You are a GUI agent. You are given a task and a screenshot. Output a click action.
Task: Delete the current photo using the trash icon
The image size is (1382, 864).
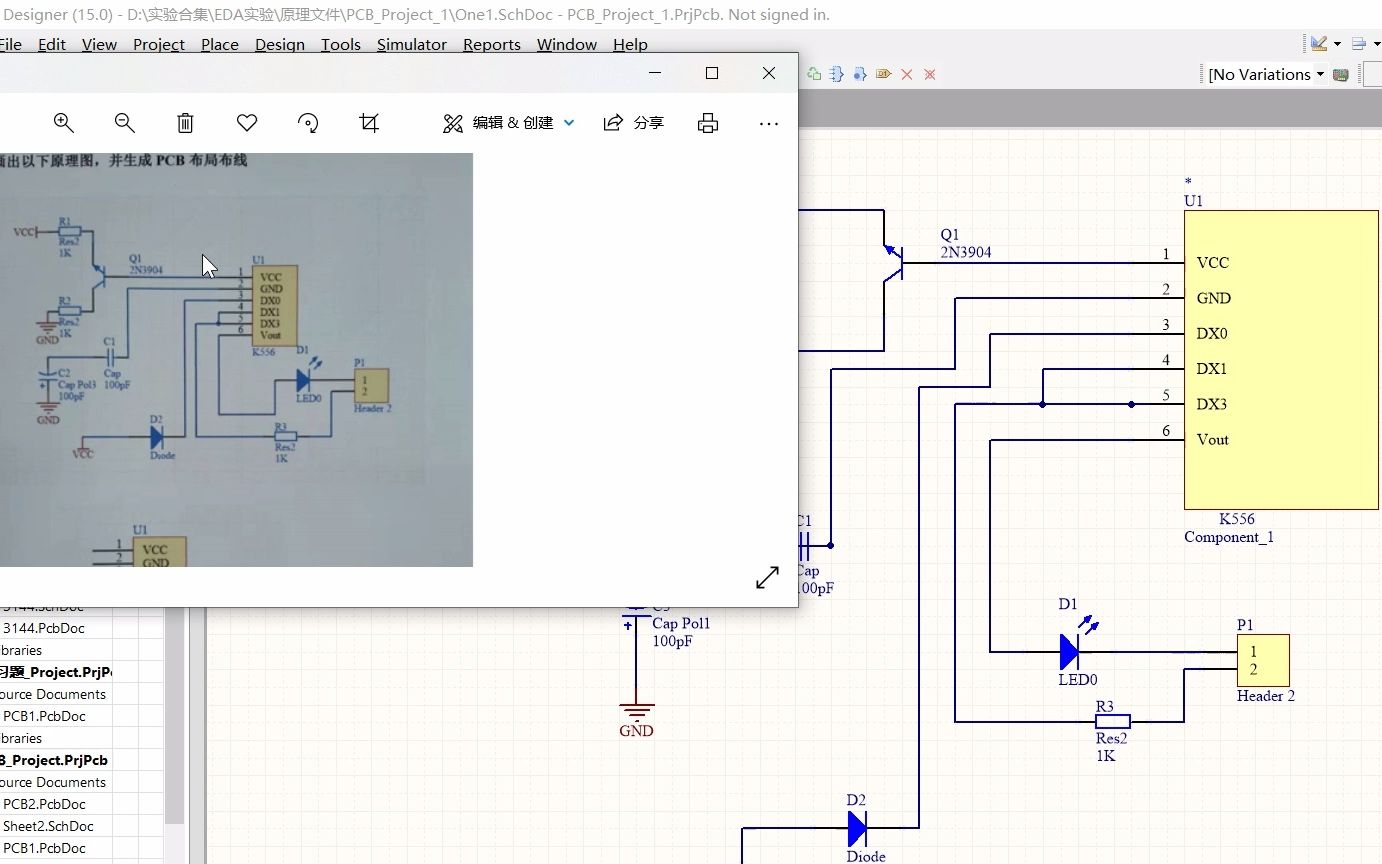[x=185, y=122]
